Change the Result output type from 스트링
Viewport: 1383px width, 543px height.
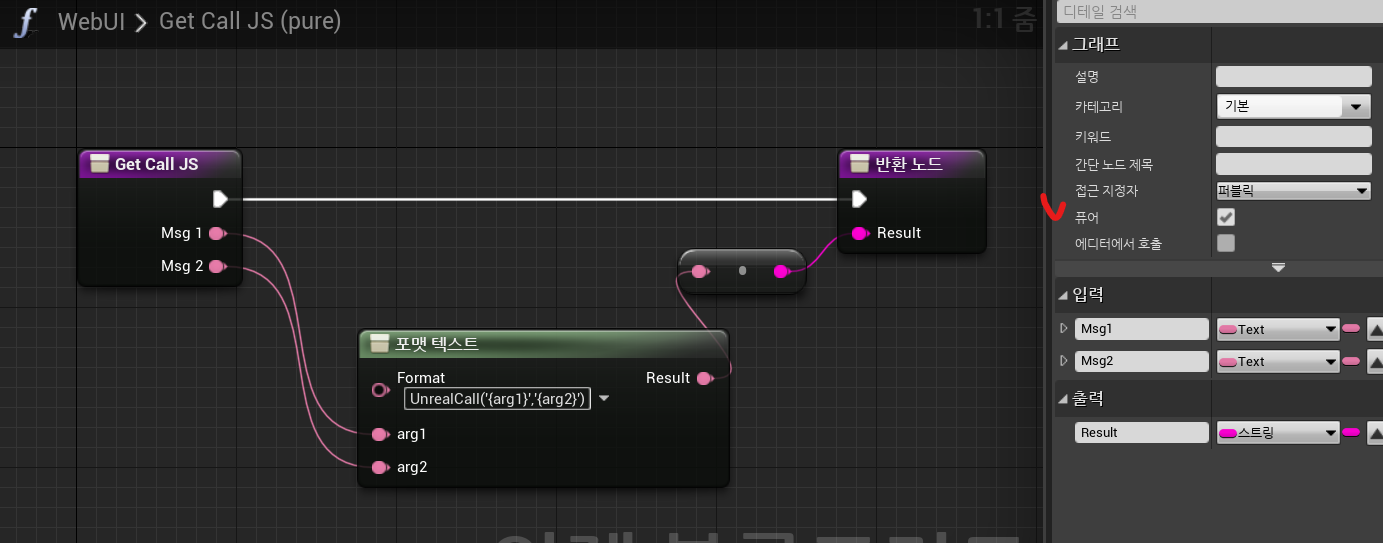point(1278,433)
